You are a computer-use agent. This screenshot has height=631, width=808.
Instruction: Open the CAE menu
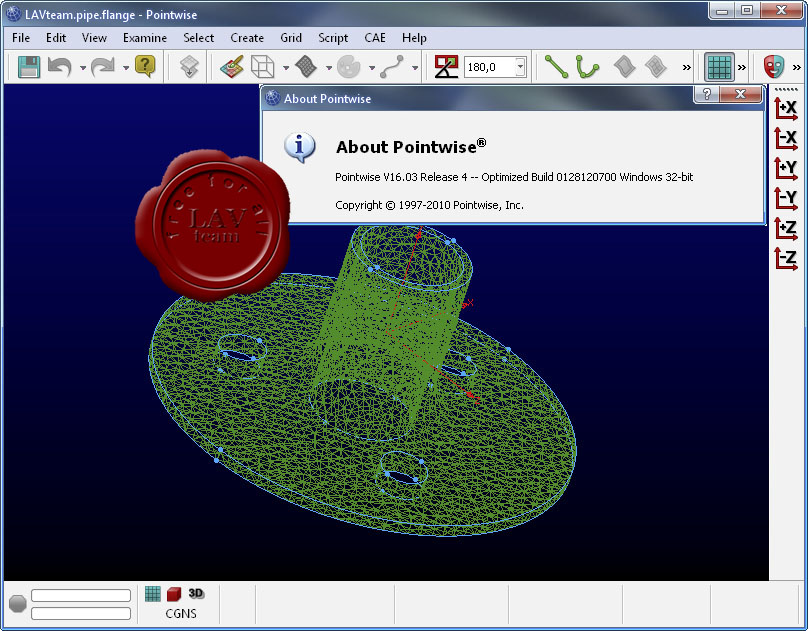pyautogui.click(x=375, y=38)
